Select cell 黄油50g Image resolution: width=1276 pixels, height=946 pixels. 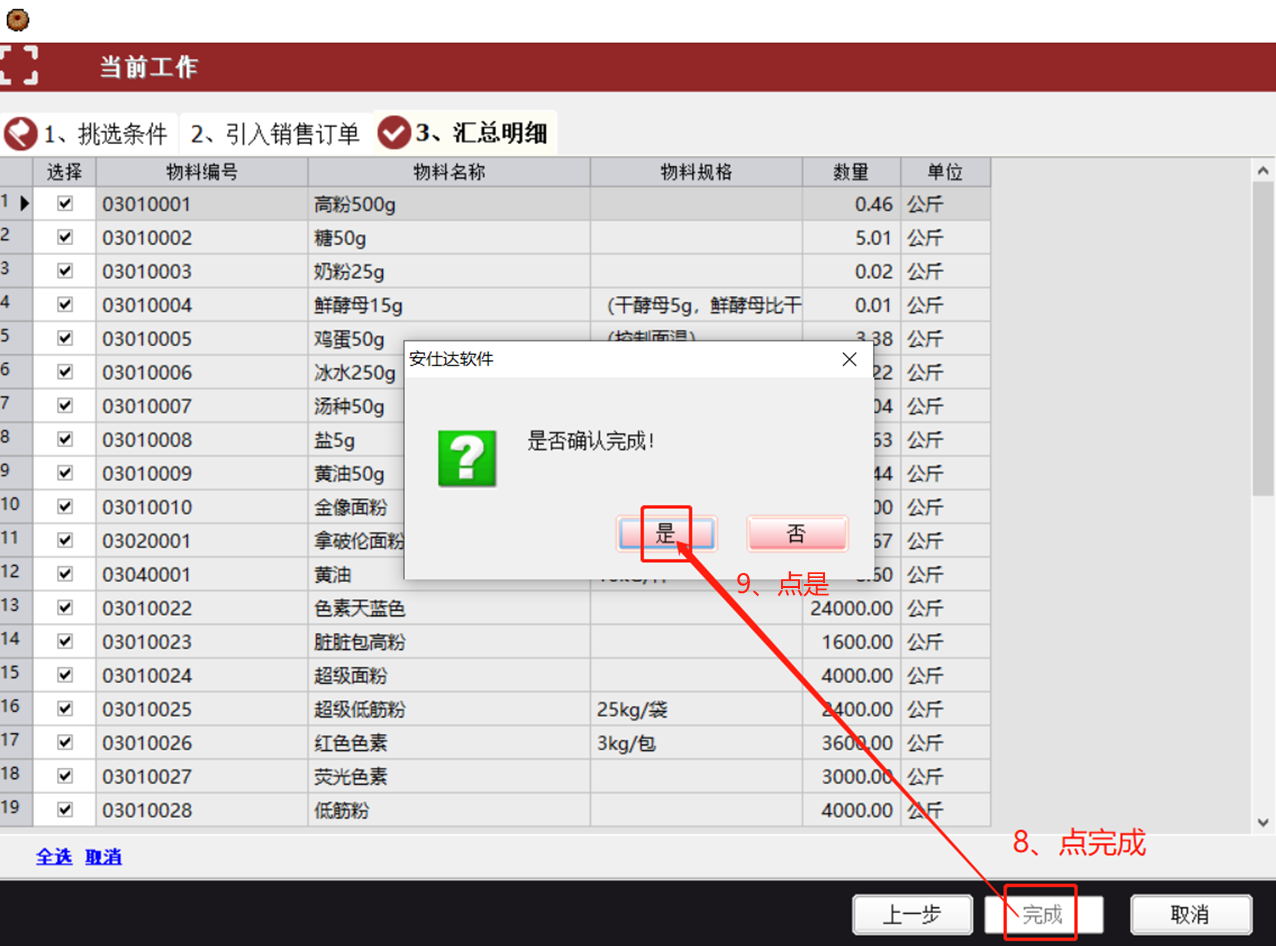[356, 473]
